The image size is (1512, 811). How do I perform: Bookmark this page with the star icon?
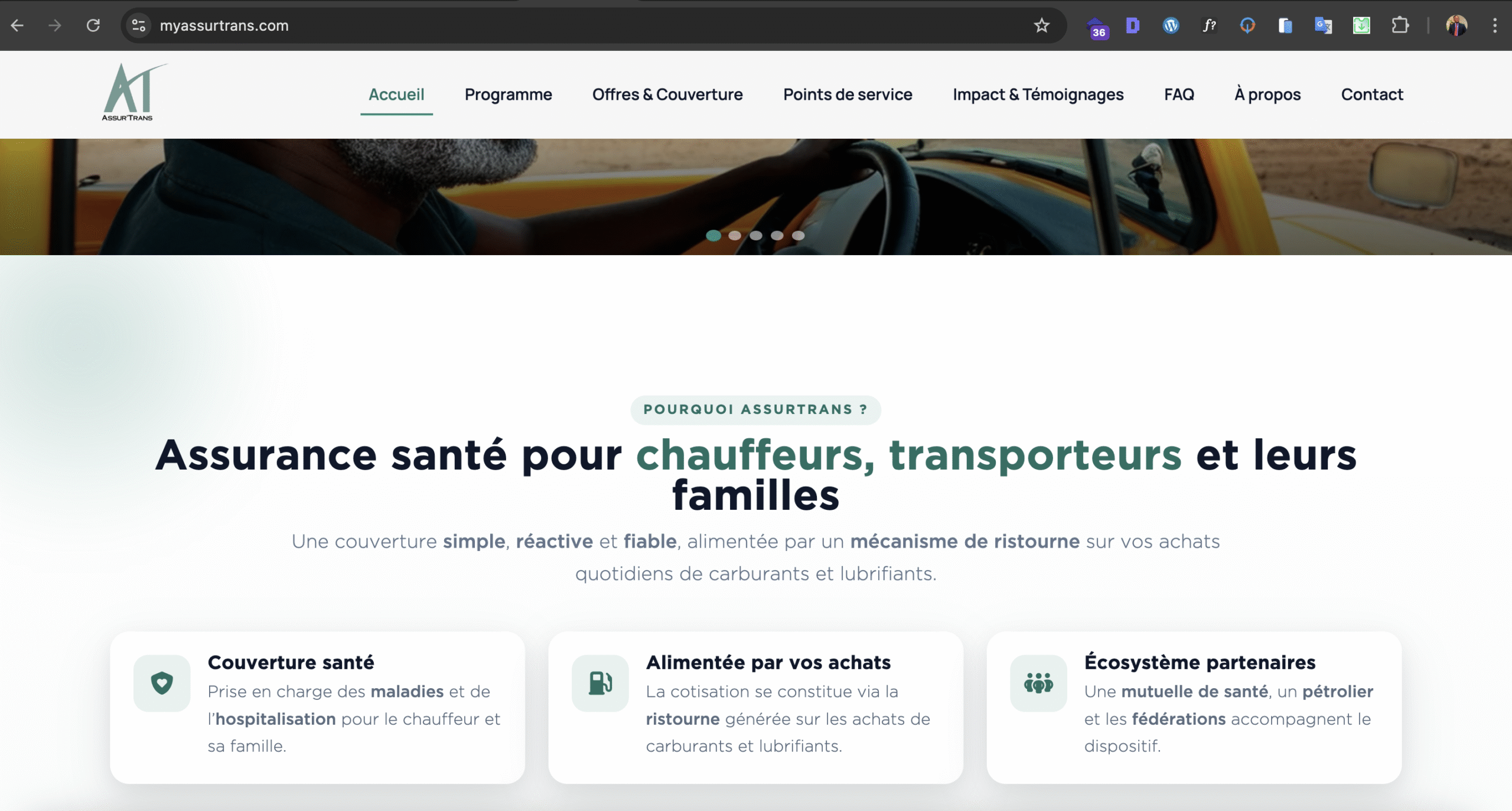click(1042, 25)
